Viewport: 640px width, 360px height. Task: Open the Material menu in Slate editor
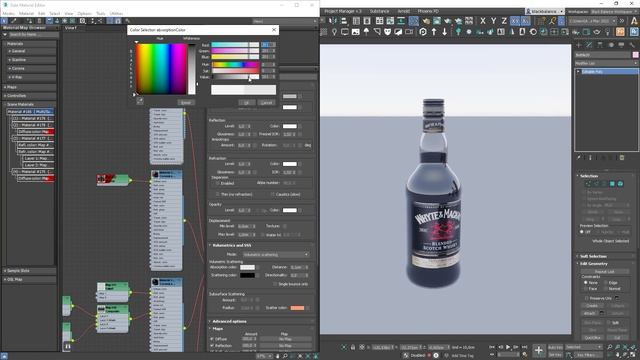pyautogui.click(x=27, y=13)
